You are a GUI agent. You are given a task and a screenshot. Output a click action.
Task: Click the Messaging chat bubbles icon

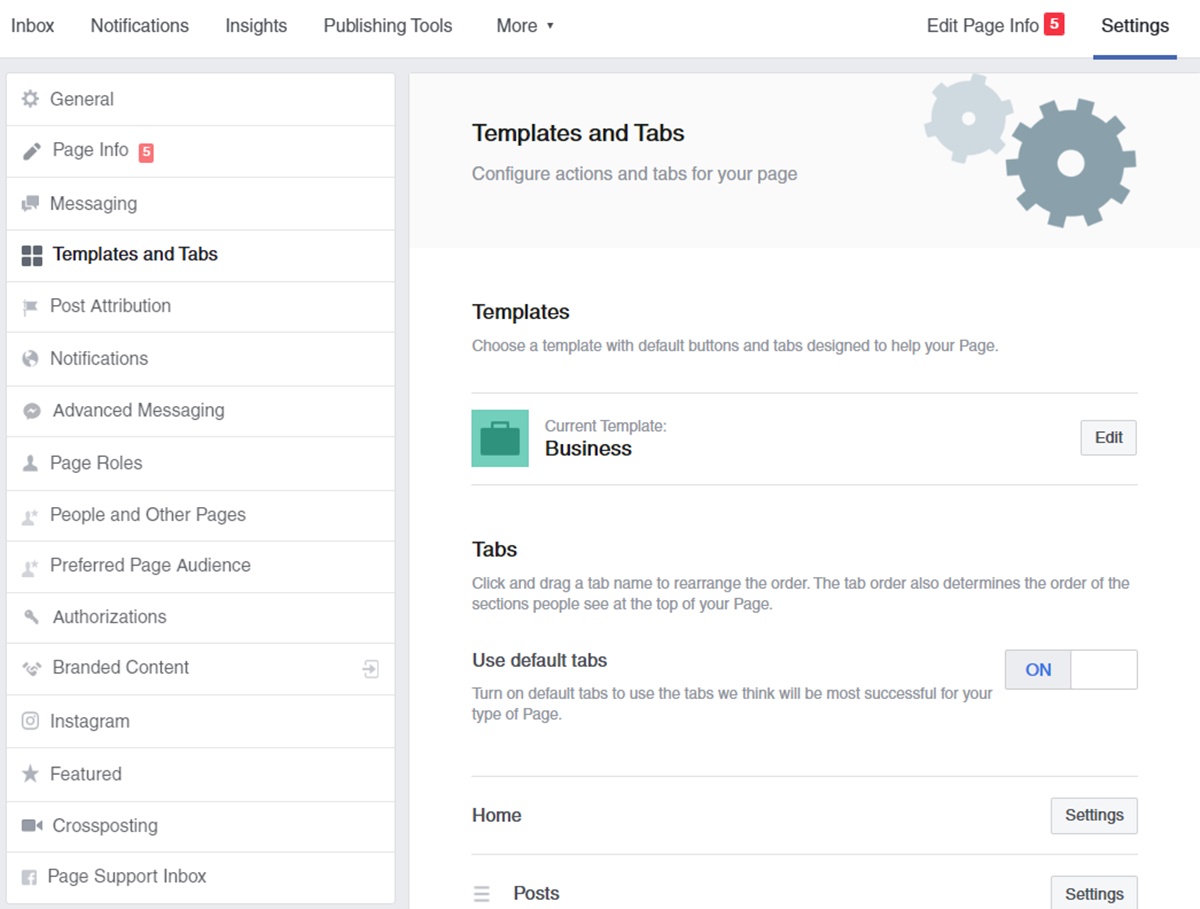pos(30,204)
